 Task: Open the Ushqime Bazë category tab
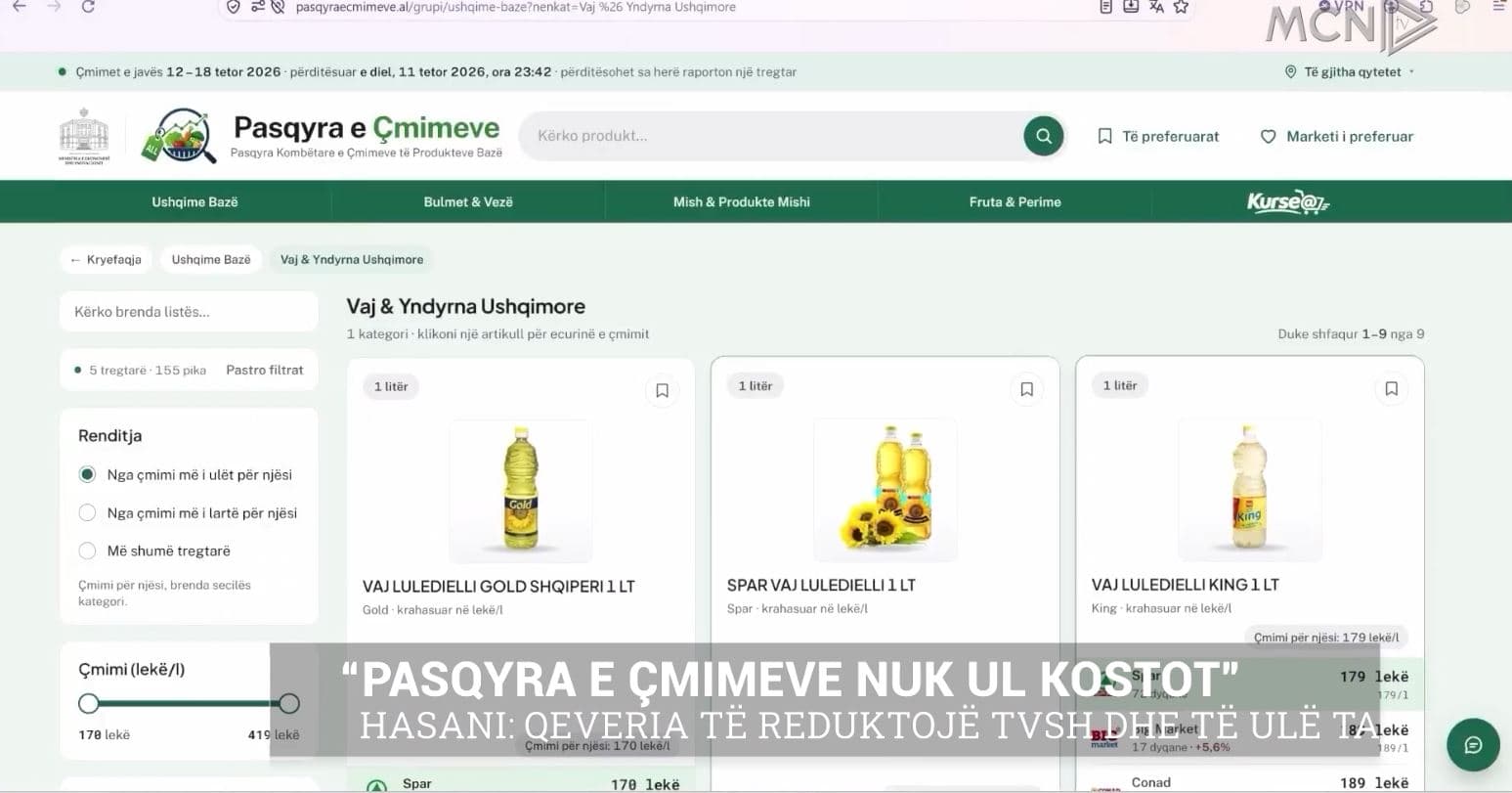coord(194,201)
